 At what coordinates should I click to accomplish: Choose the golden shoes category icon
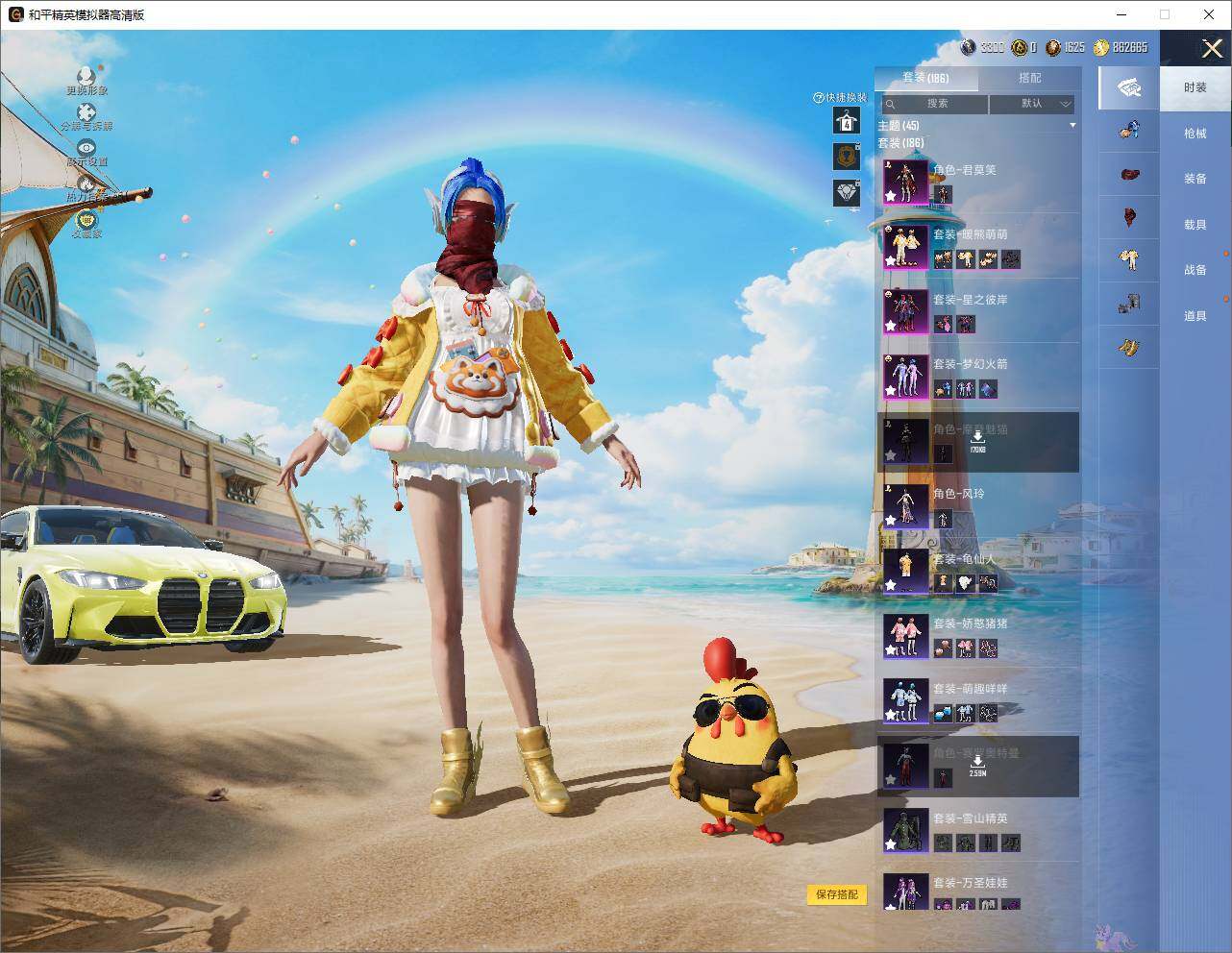[x=1129, y=346]
